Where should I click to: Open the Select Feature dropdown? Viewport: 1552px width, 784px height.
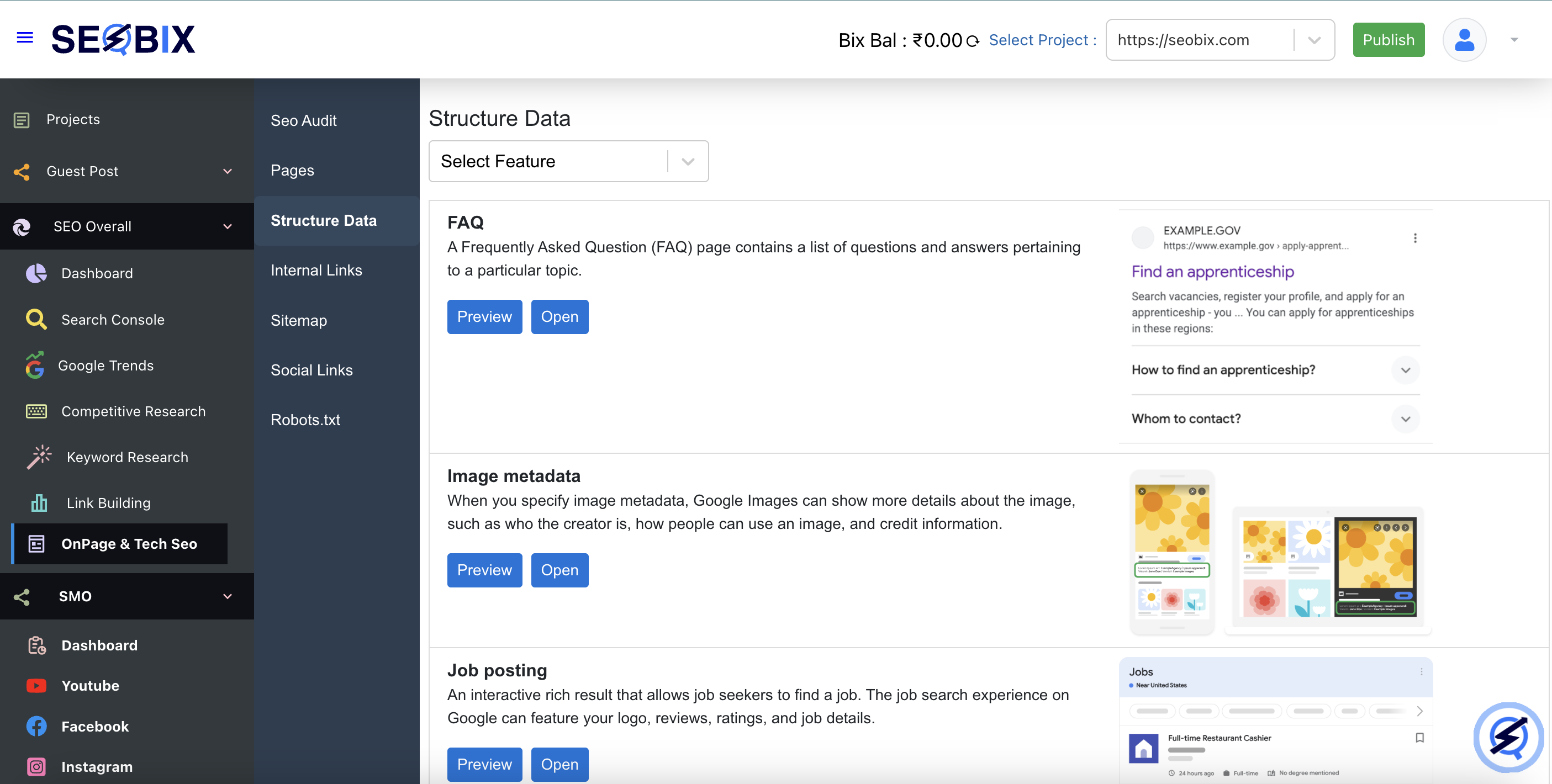coord(568,161)
